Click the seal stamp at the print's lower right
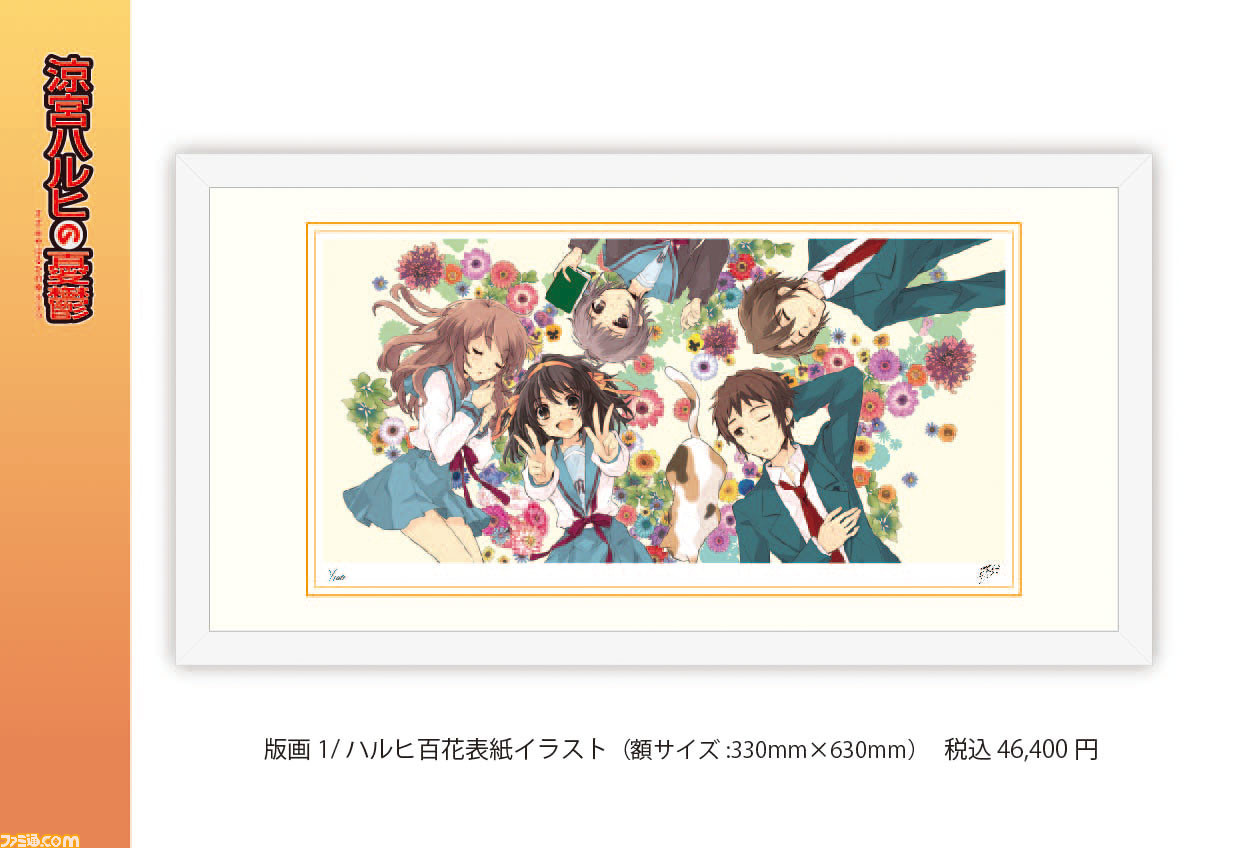 988,575
